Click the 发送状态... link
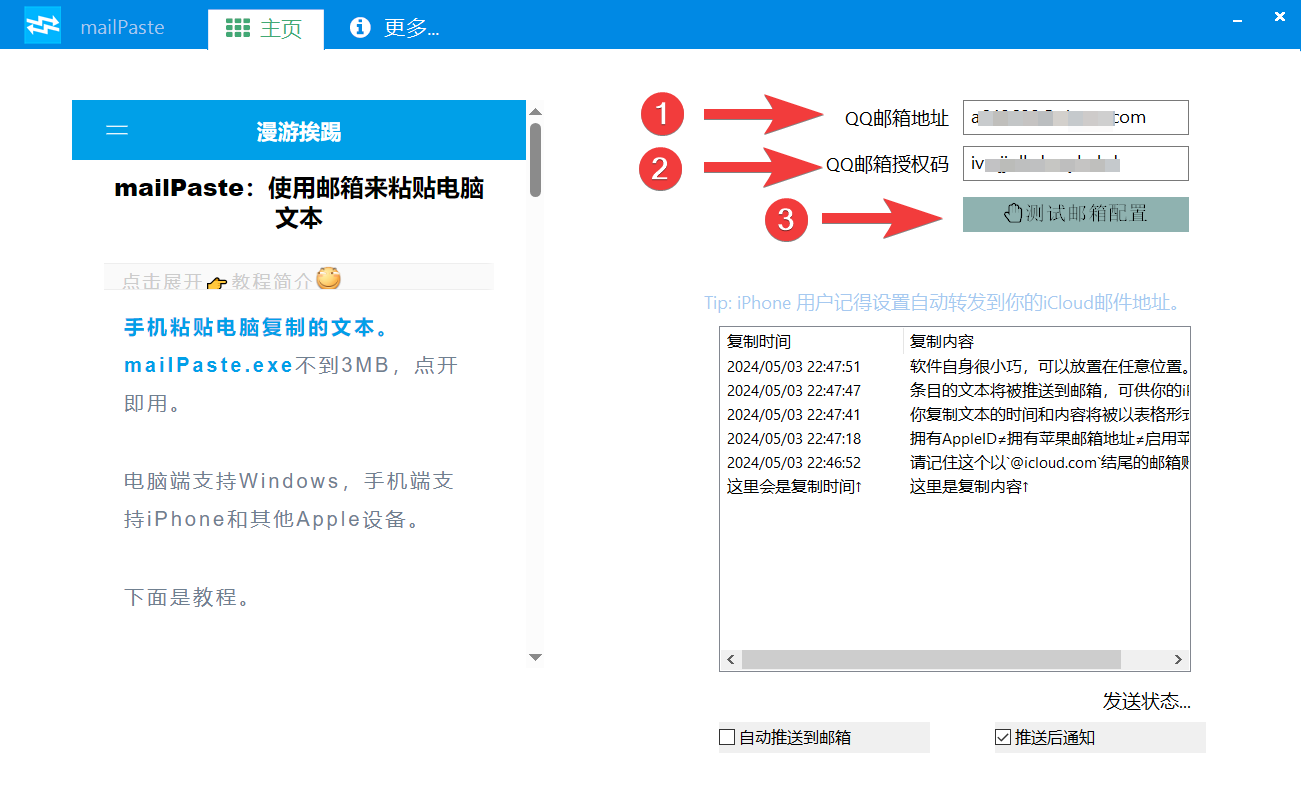This screenshot has height=804, width=1301. 1146,701
